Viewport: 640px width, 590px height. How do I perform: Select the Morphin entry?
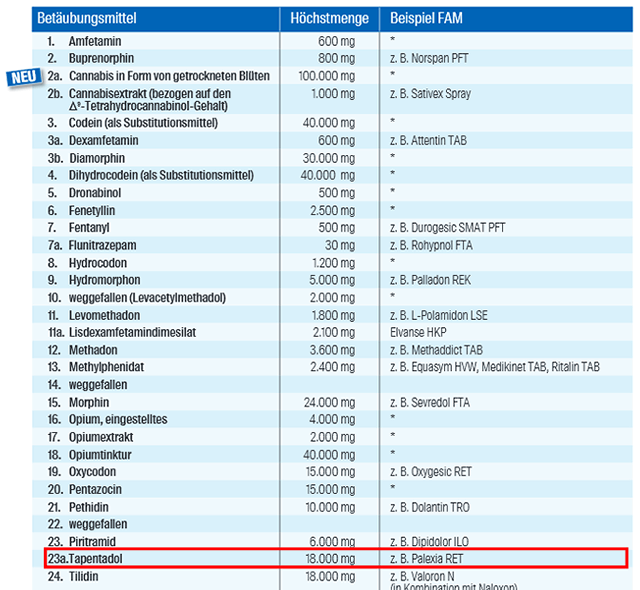pos(89,403)
